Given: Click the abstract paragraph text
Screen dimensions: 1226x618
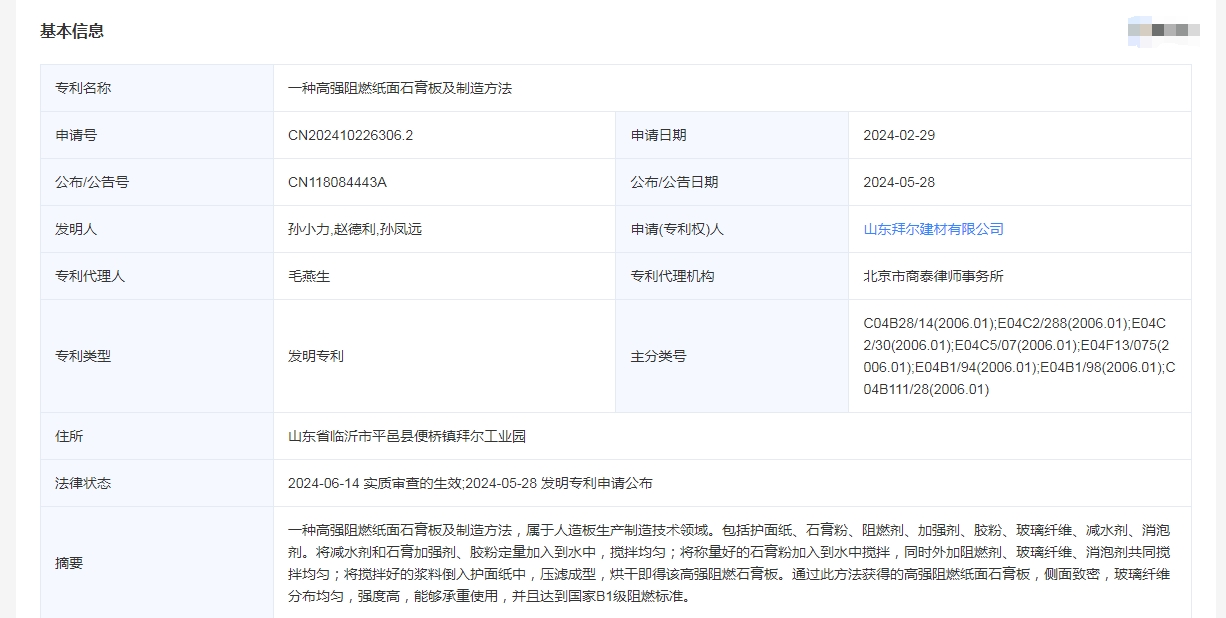Looking at the screenshot, I should click(728, 563).
